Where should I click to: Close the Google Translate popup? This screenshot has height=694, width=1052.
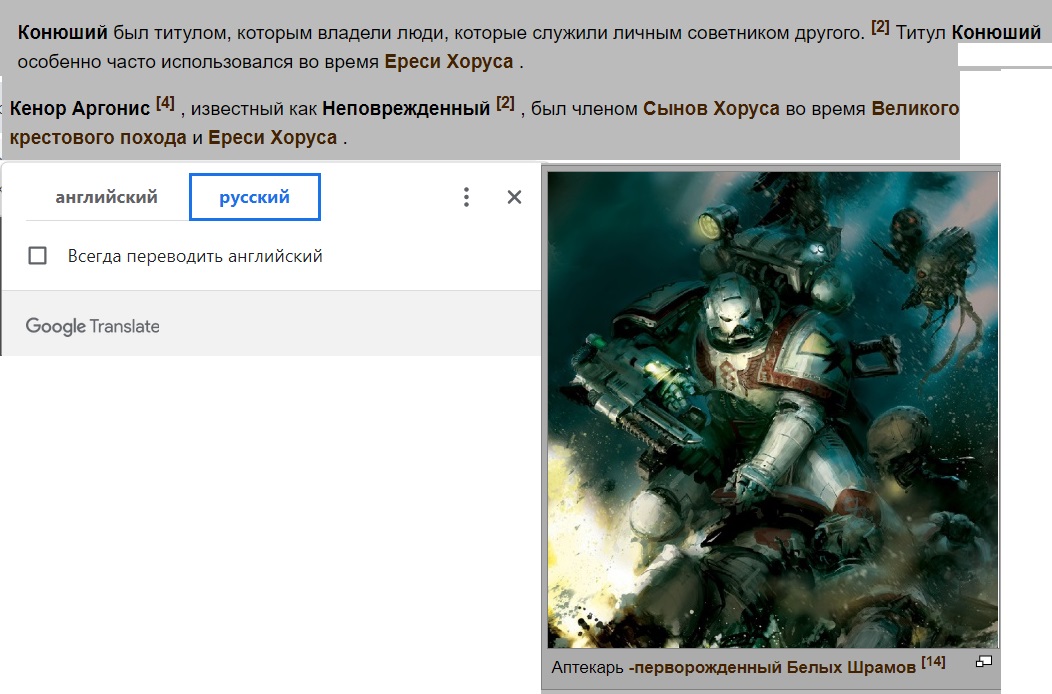pyautogui.click(x=514, y=197)
